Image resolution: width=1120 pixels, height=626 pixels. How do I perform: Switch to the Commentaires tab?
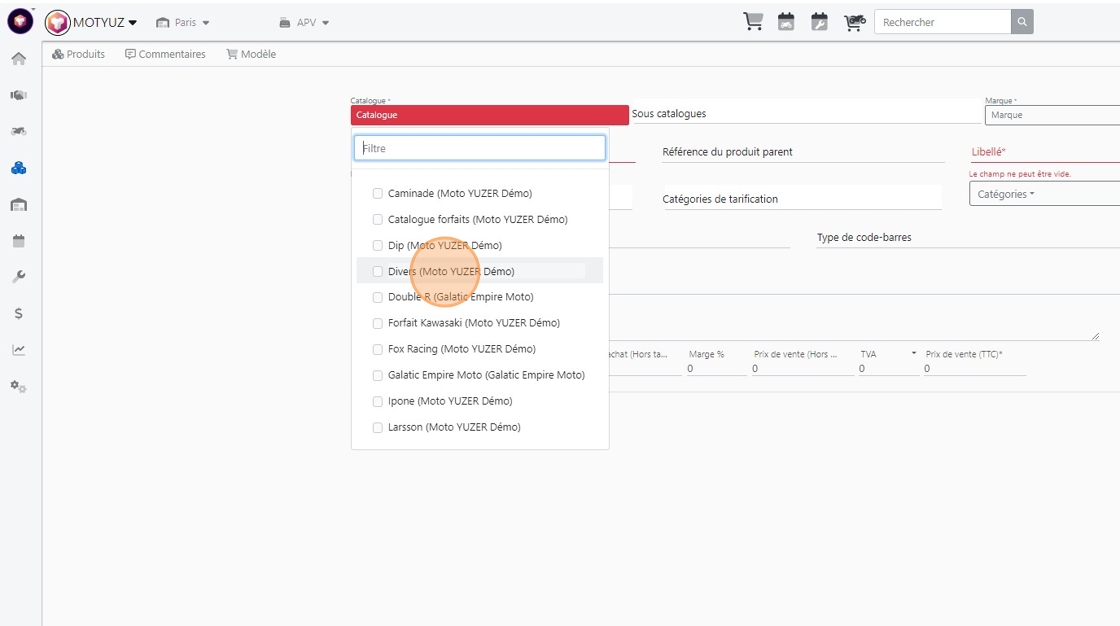click(165, 54)
